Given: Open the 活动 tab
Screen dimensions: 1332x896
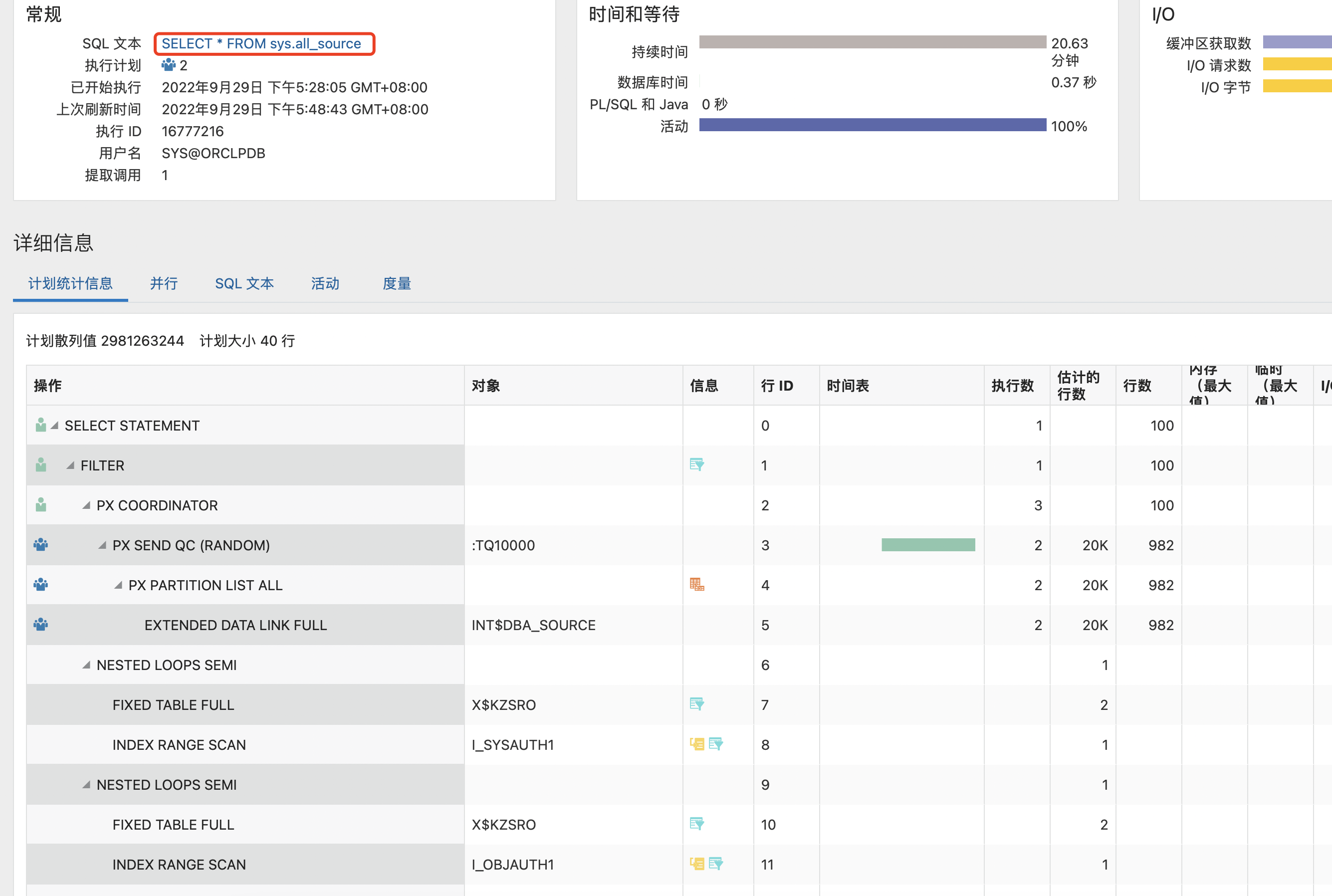Looking at the screenshot, I should coord(325,283).
